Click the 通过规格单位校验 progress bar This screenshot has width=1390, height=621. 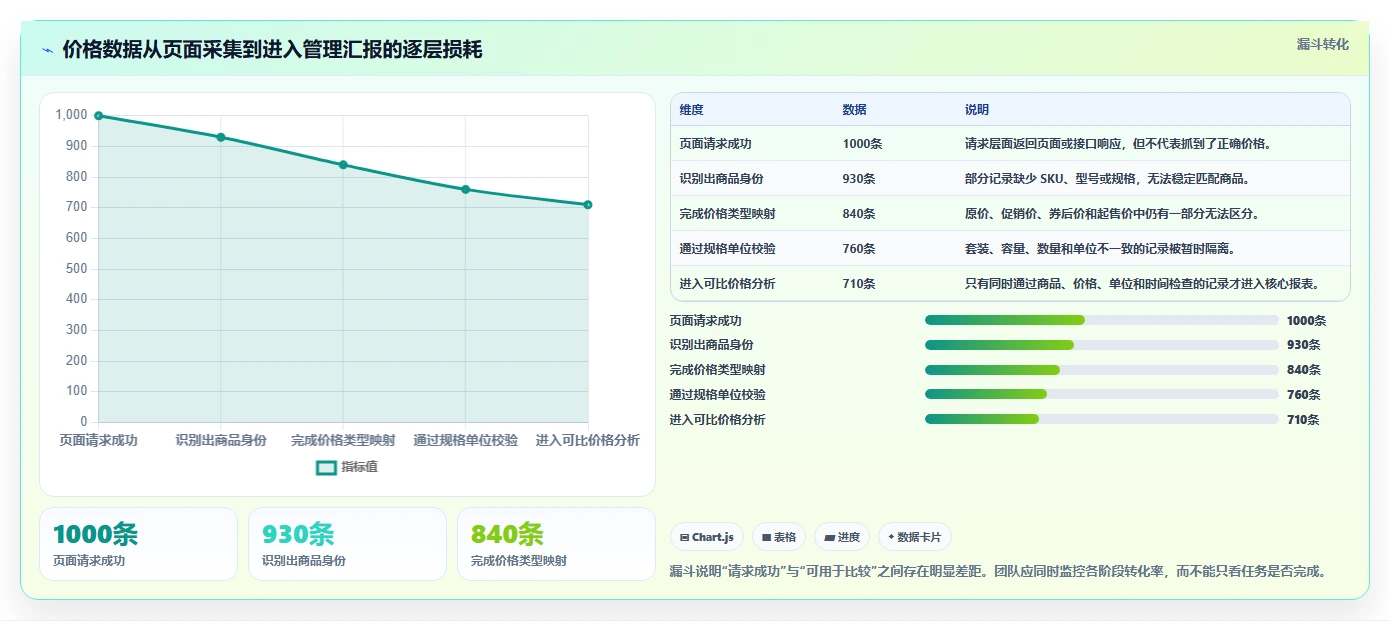1102,395
